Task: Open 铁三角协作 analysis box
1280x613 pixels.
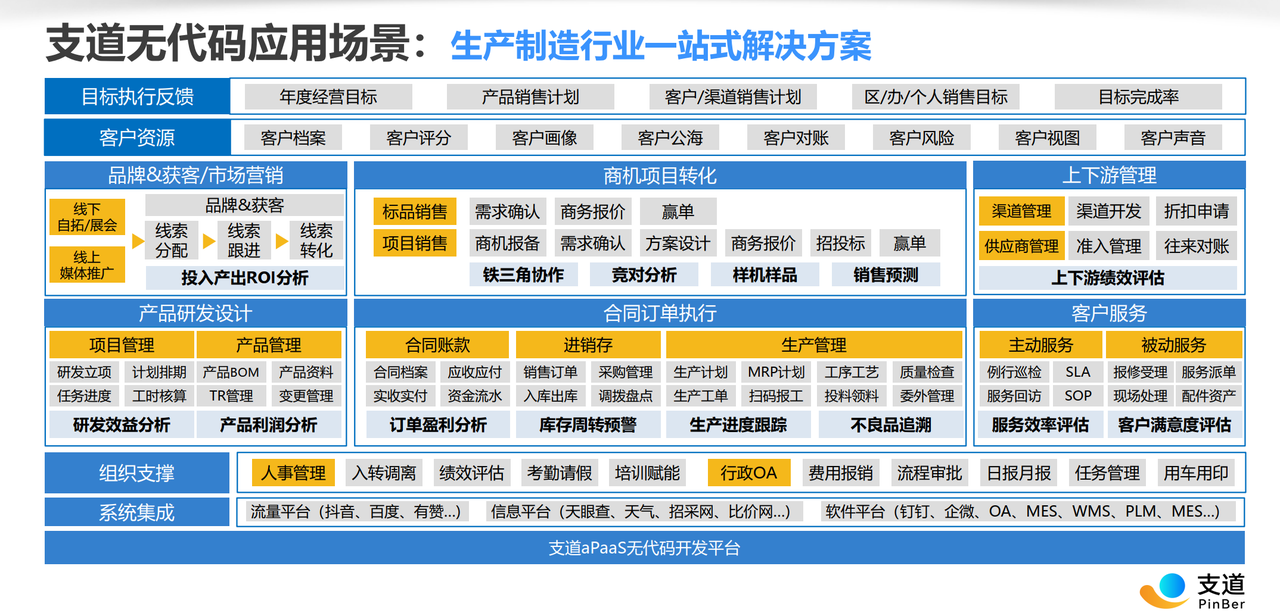Action: (522, 275)
